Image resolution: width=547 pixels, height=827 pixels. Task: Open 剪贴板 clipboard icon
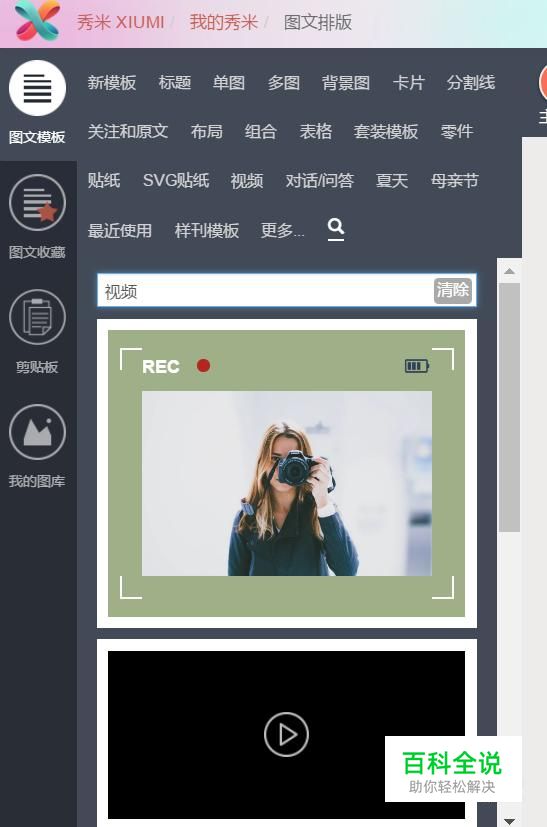(37, 318)
